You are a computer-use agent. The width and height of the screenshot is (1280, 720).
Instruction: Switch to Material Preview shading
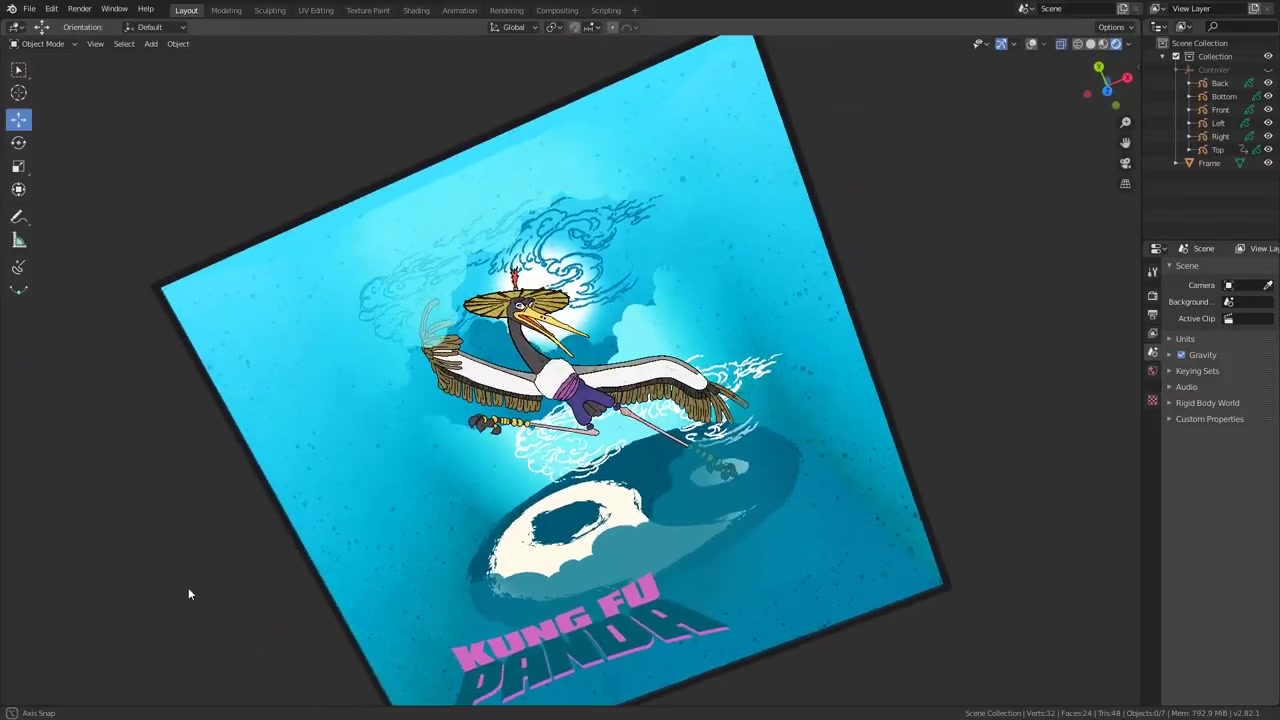pyautogui.click(x=1103, y=44)
